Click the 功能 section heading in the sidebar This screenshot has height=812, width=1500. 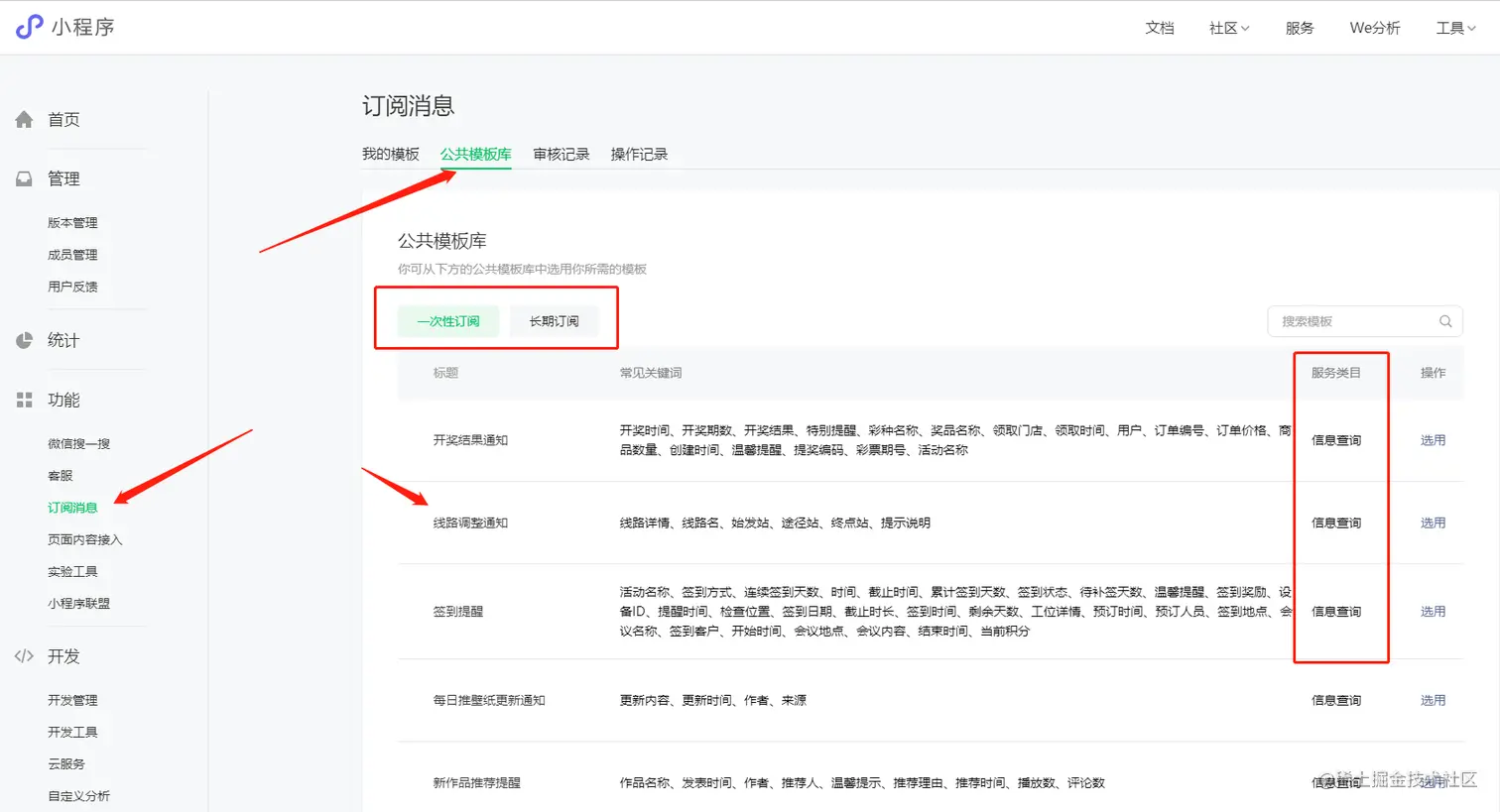(63, 401)
